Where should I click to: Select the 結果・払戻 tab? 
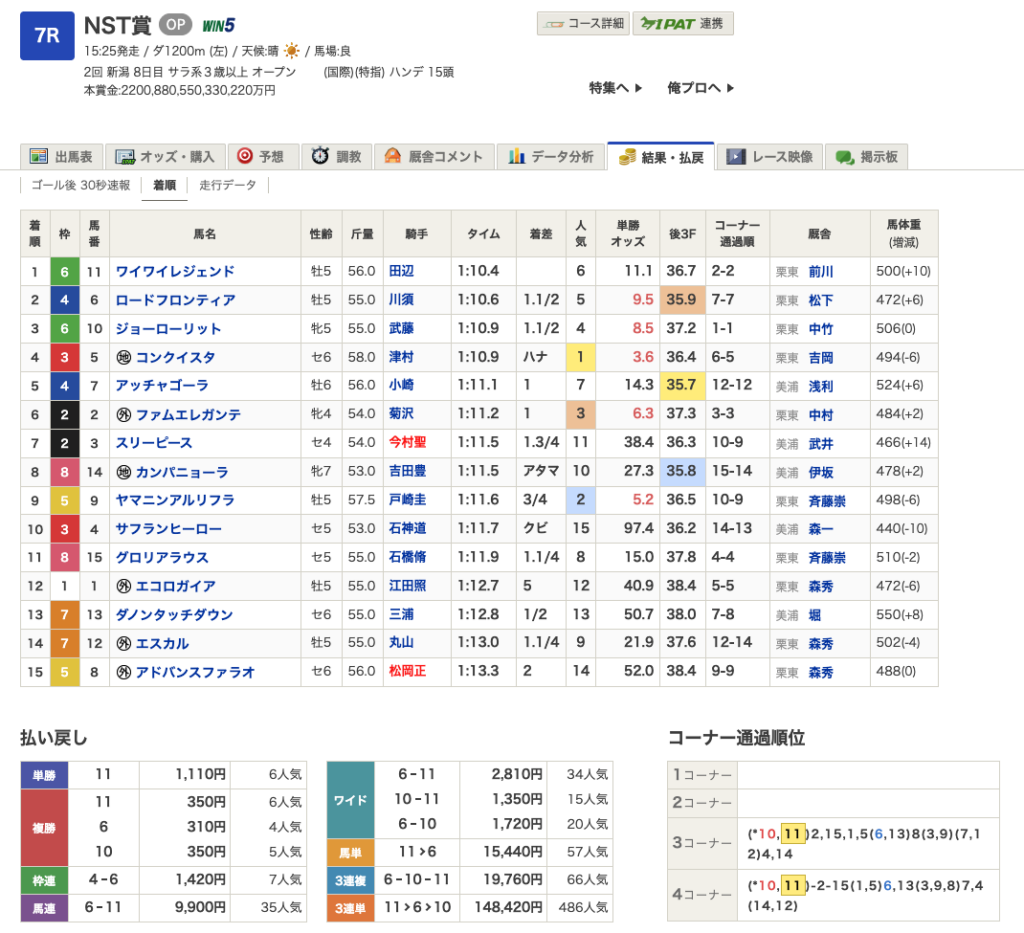click(x=661, y=157)
